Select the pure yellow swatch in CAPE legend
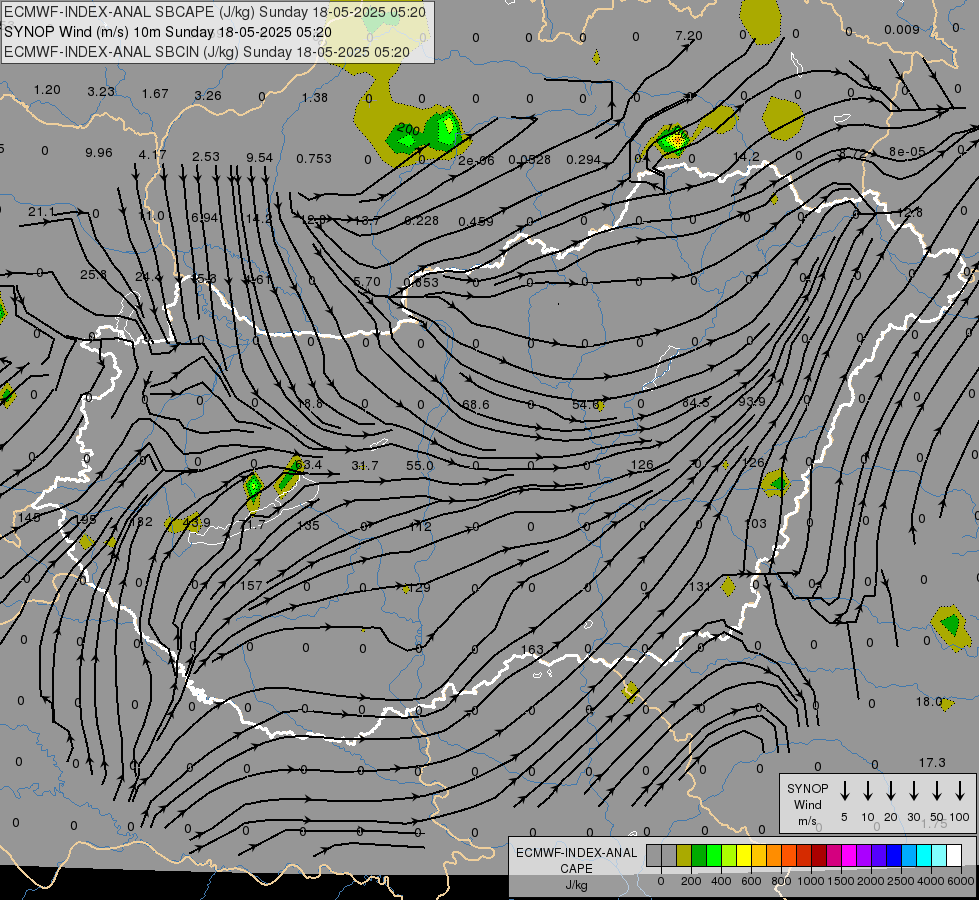The height and width of the screenshot is (900, 979). [744, 856]
